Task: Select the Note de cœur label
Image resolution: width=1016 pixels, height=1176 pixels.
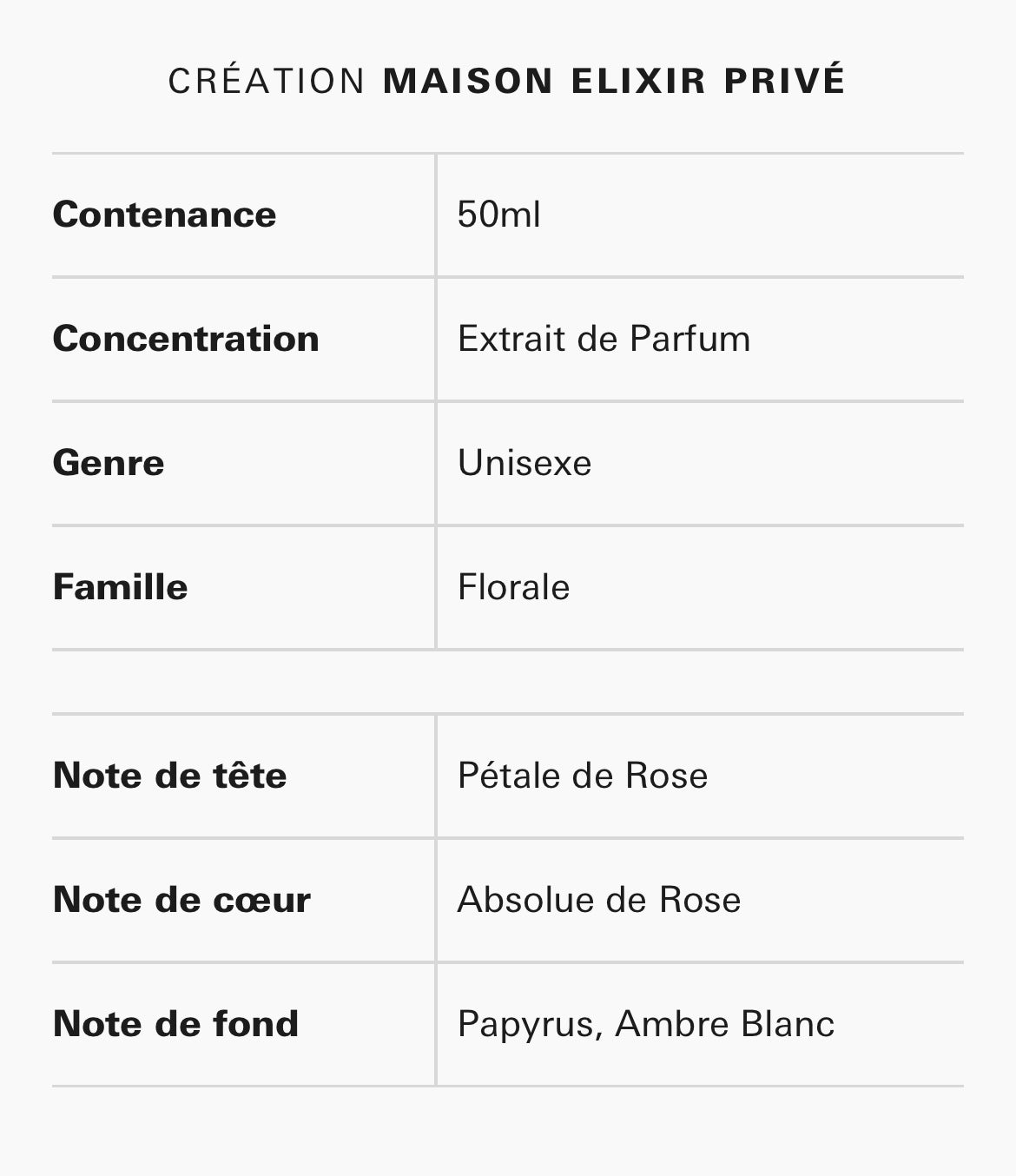Action: [181, 900]
